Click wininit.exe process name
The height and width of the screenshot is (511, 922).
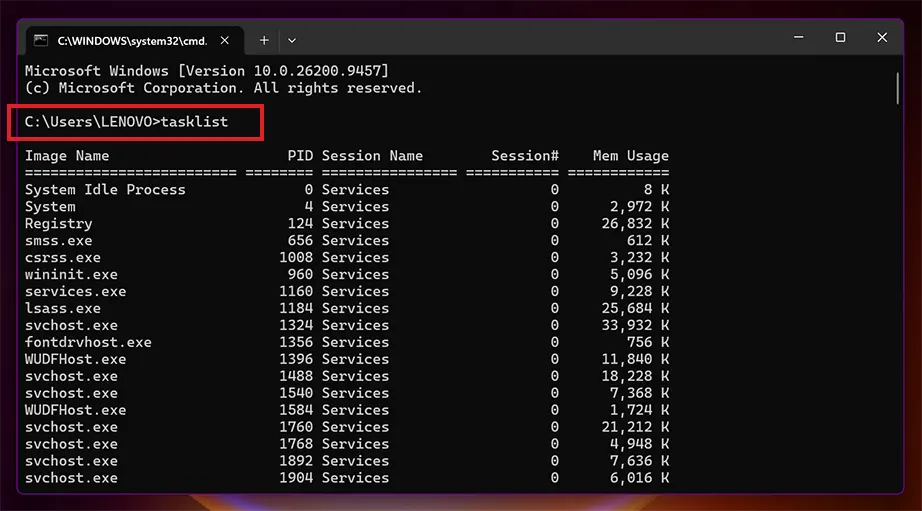point(71,275)
